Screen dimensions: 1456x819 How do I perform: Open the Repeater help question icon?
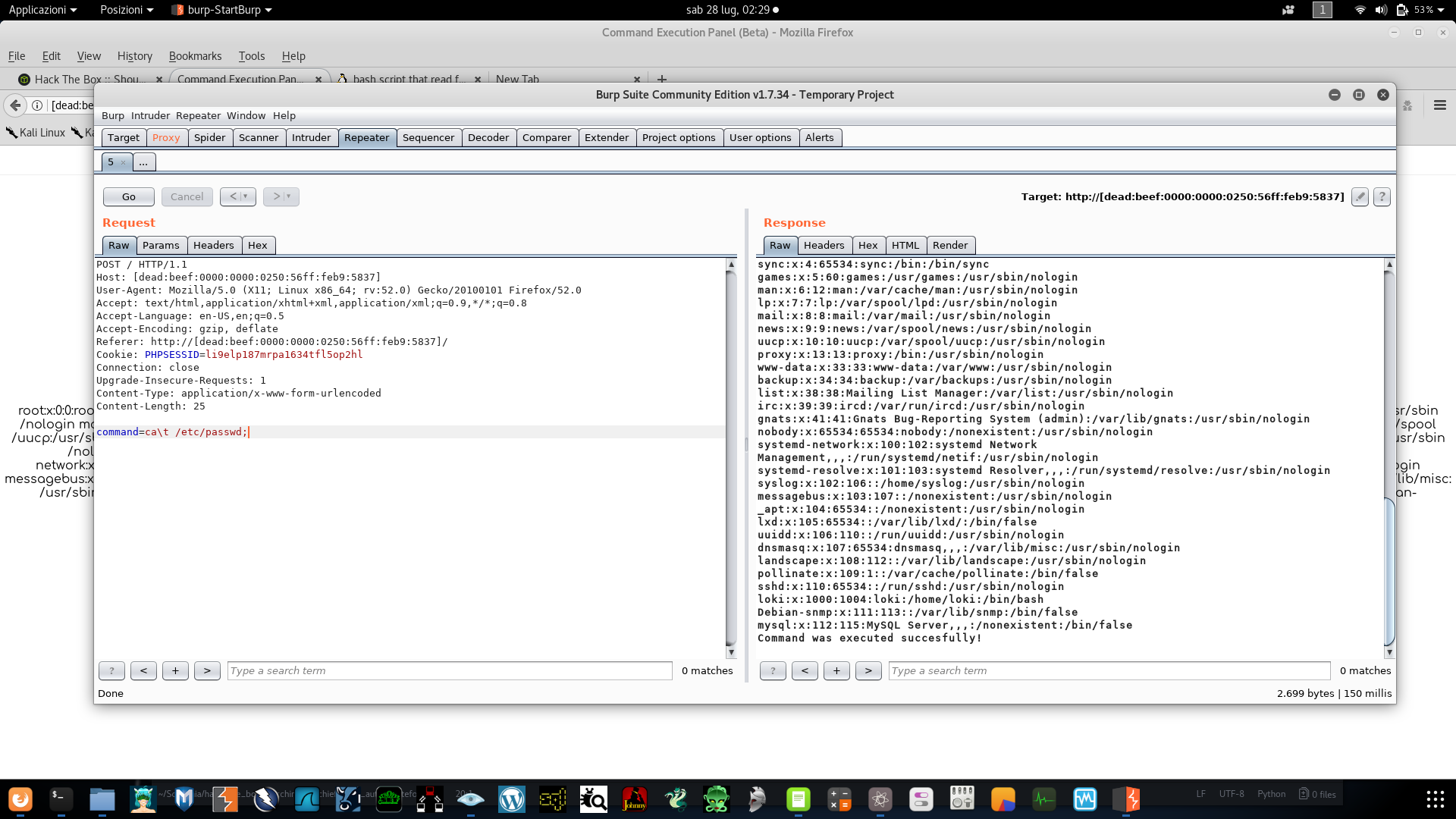[1382, 196]
